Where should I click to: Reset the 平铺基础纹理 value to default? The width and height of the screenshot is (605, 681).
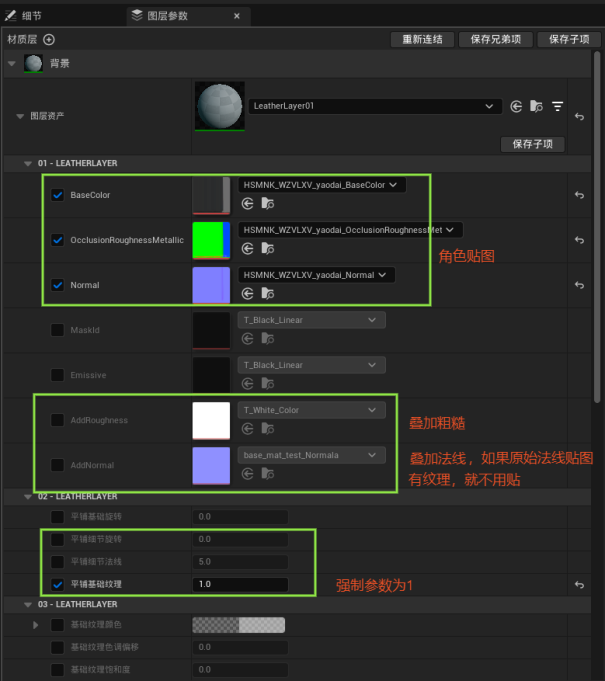580,584
